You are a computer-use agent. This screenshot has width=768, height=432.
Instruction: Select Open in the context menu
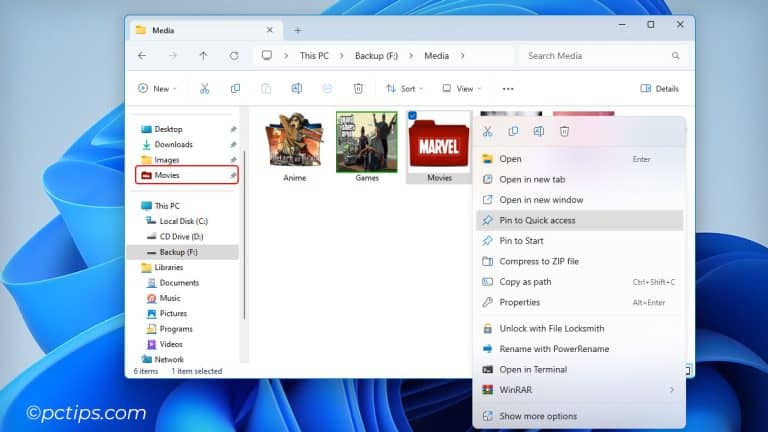pyautogui.click(x=579, y=159)
